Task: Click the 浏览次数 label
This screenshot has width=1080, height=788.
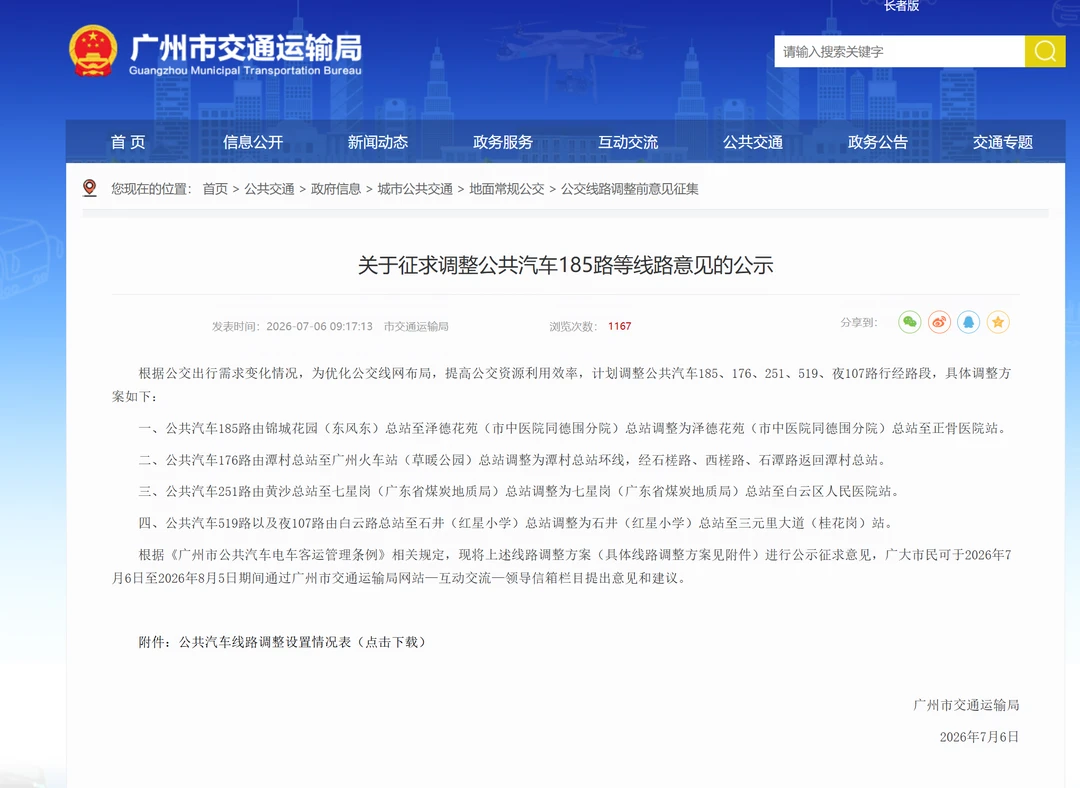Action: [573, 326]
